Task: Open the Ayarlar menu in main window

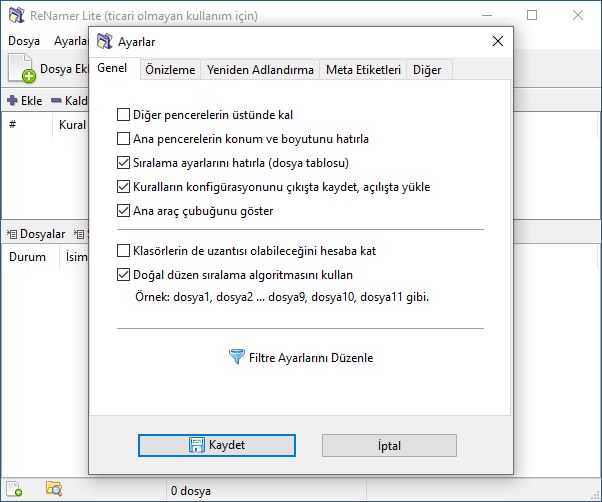Action: point(71,41)
